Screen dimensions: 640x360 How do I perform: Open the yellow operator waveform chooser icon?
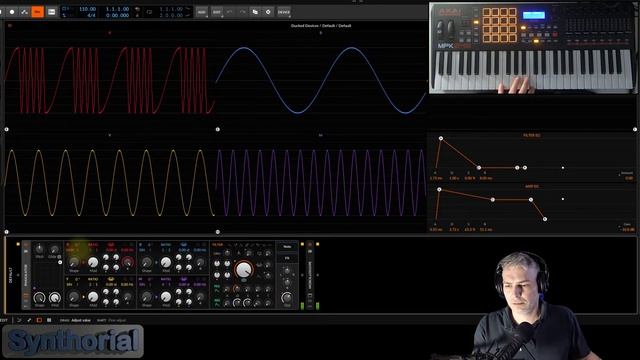(x=110, y=279)
